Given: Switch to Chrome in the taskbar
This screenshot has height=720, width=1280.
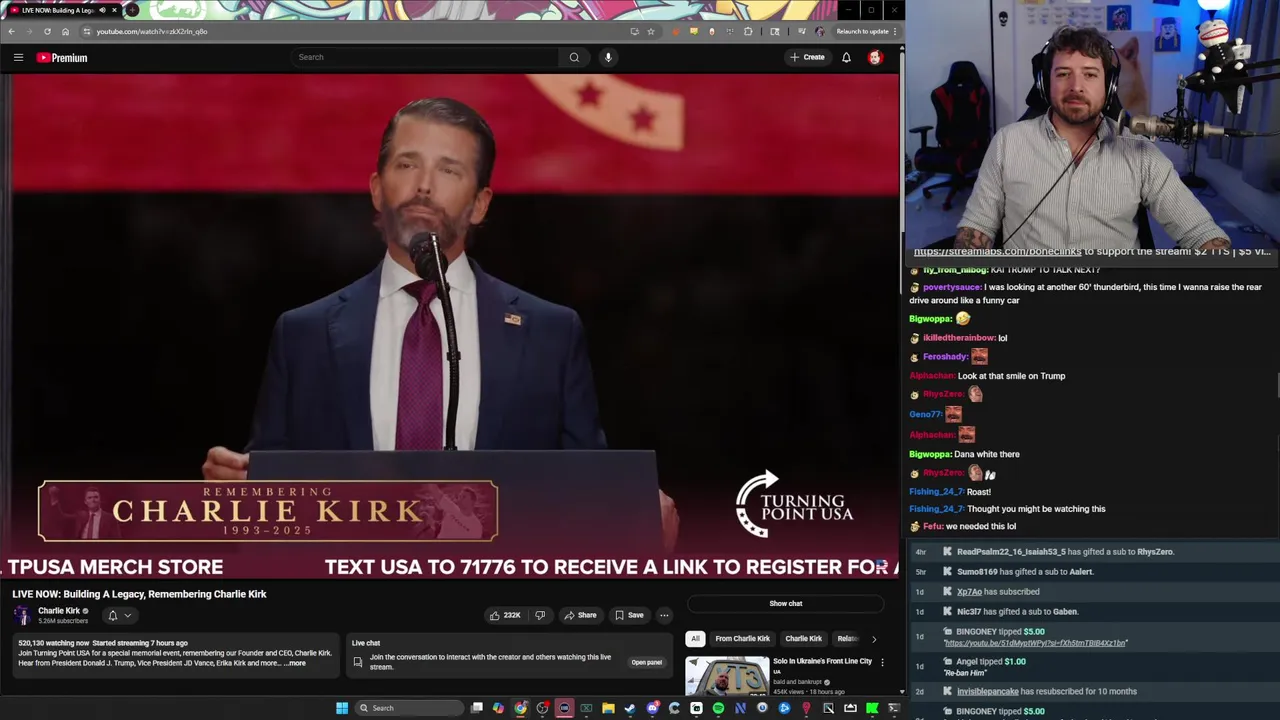Looking at the screenshot, I should coord(520,708).
